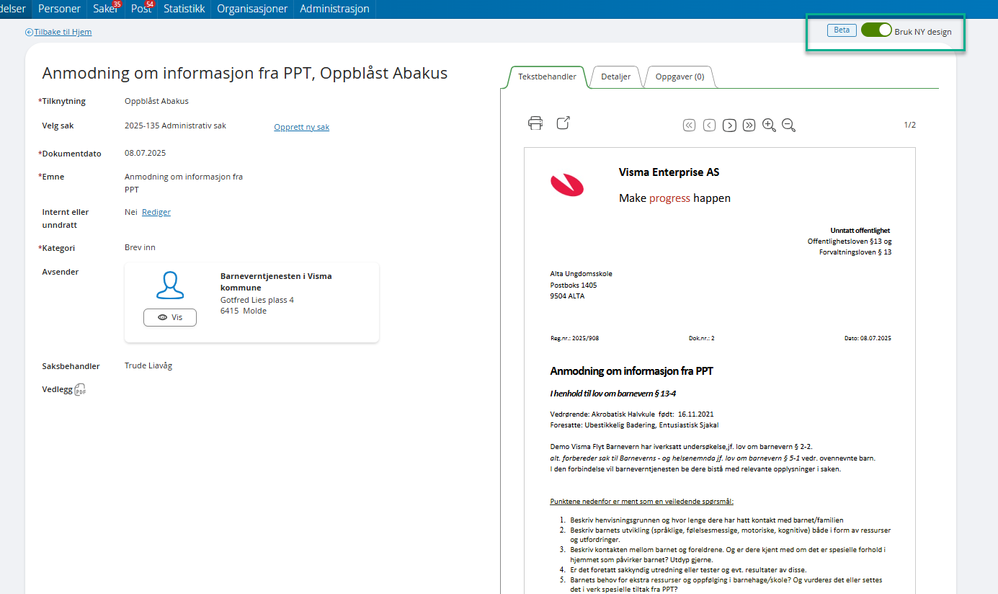Viewport: 998px width, 594px height.
Task: Click the Dokumentdato value 08.07.2025
Action: pyautogui.click(x=145, y=153)
